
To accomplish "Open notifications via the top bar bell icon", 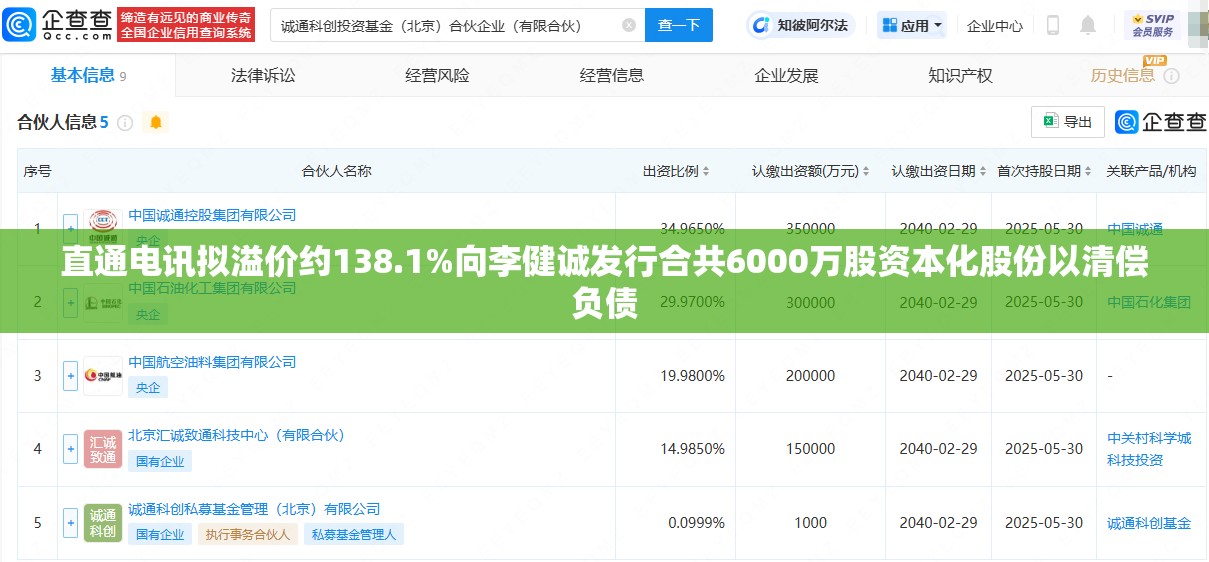I will click(x=1088, y=25).
